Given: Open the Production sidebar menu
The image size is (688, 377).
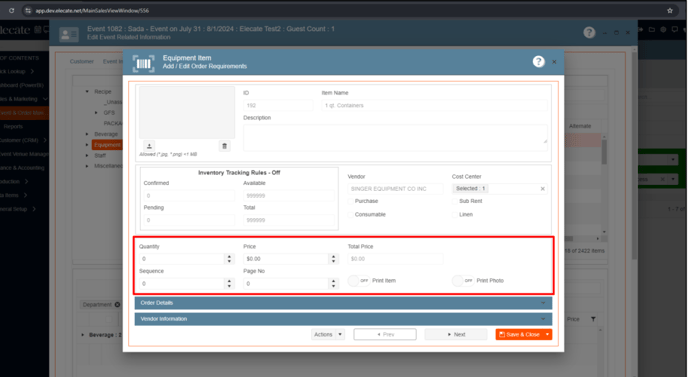Looking at the screenshot, I should pos(14,181).
